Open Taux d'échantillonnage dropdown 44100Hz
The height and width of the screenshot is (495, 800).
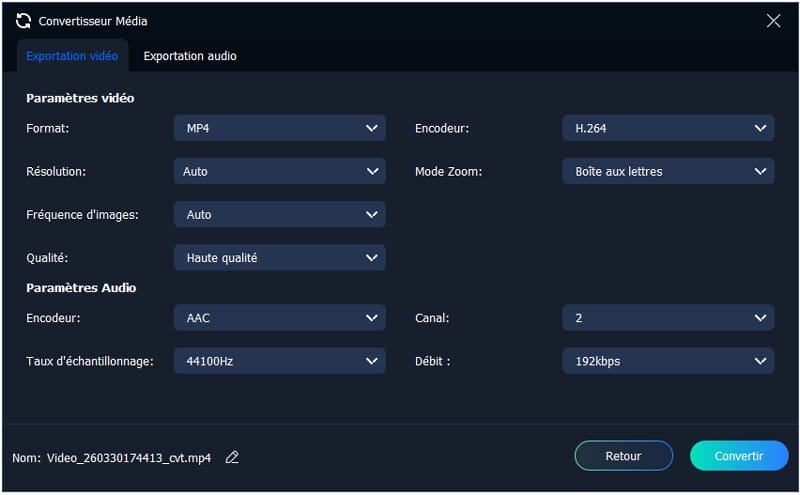click(x=279, y=361)
